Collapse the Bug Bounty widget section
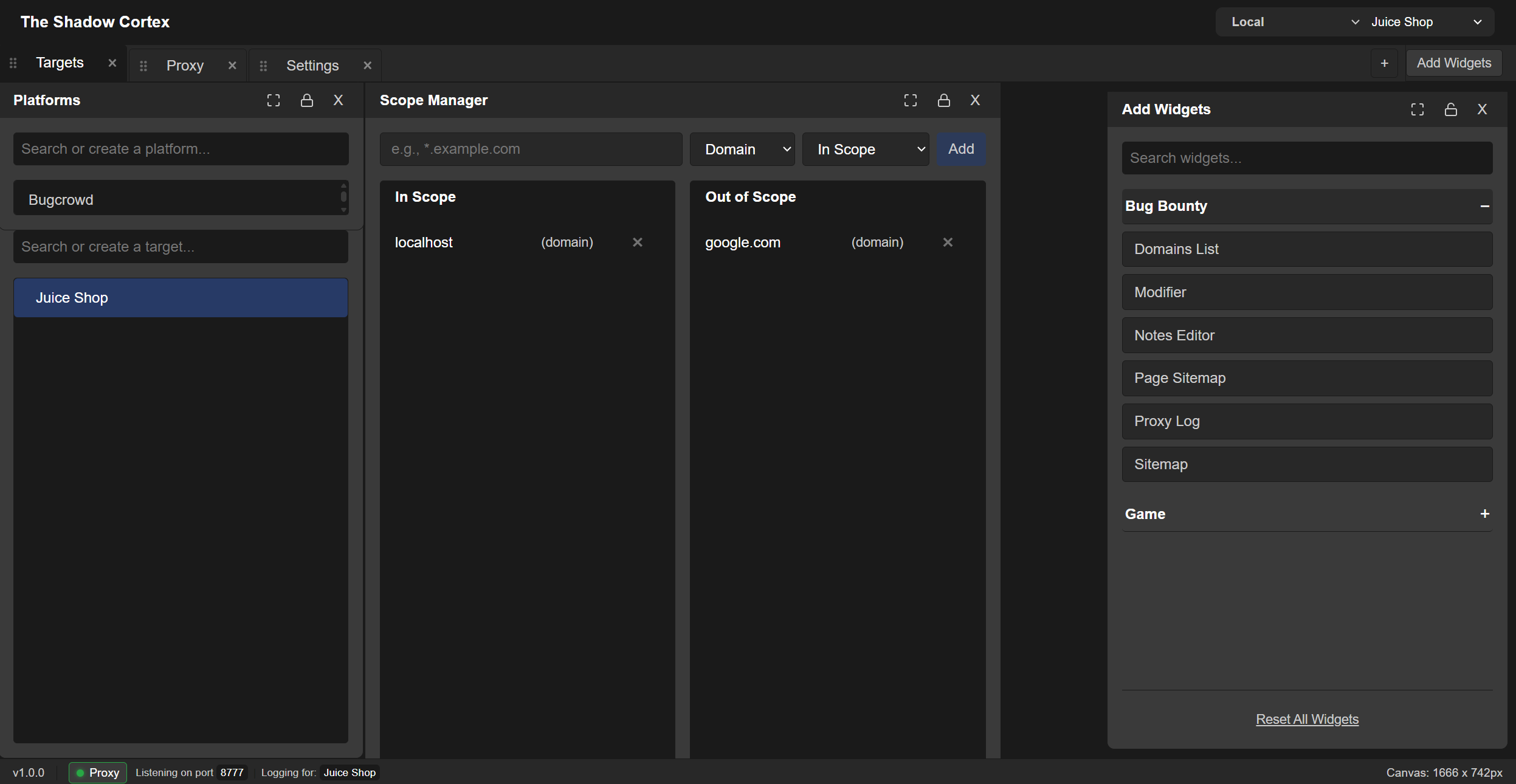 coord(1484,206)
